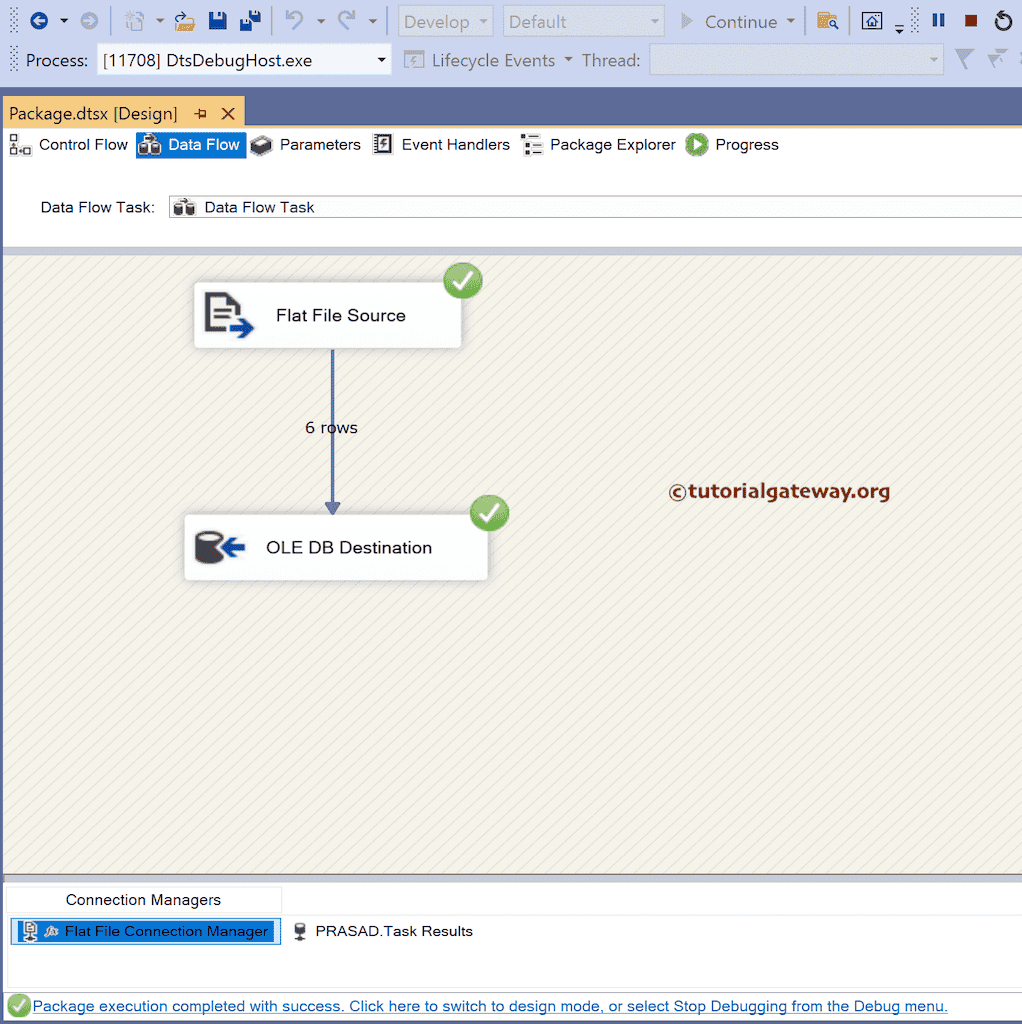Select the Flat File Connection Manager
1022x1024 pixels.
tap(145, 931)
